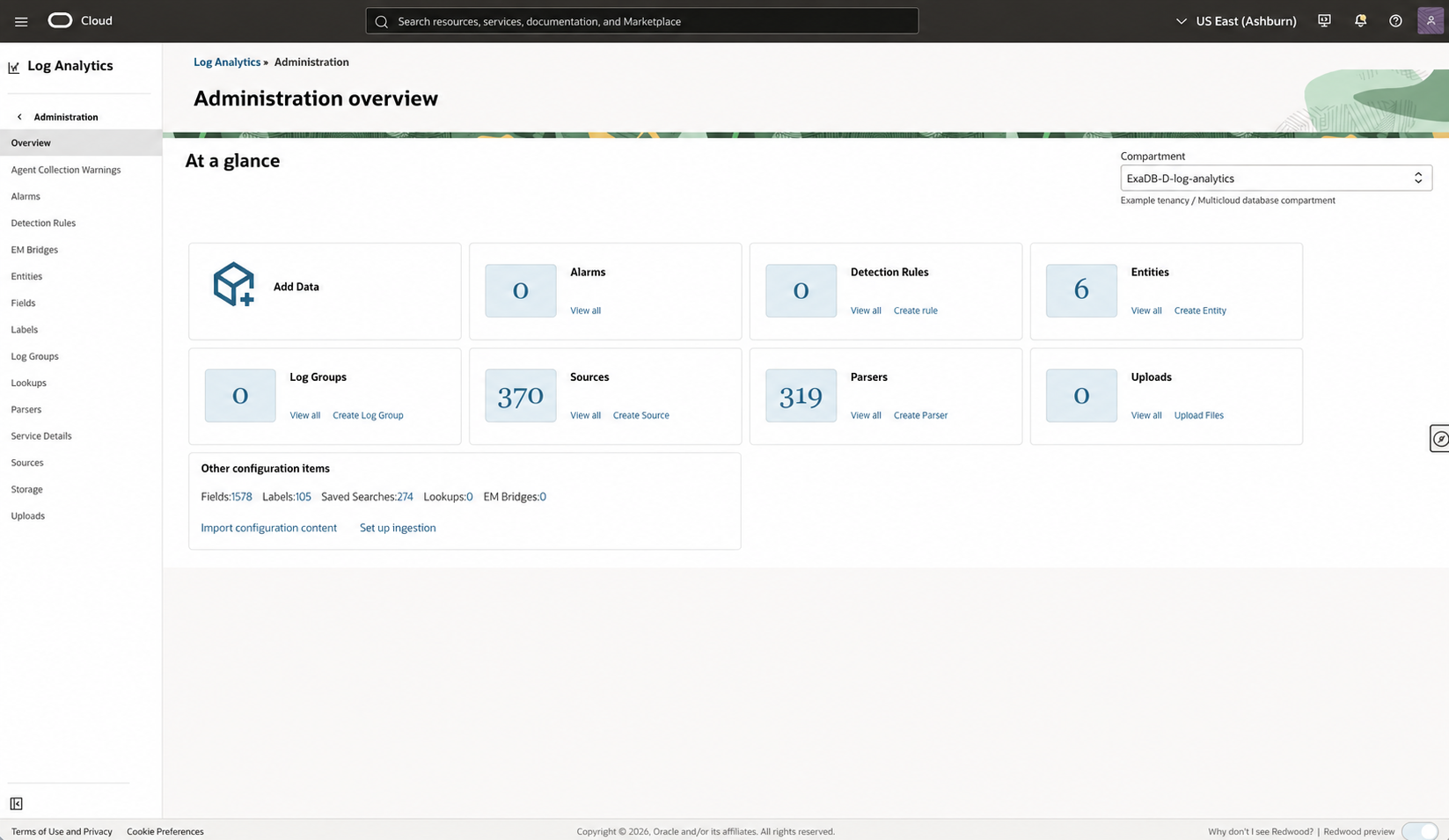Image resolution: width=1449 pixels, height=840 pixels.
Task: Click the Add Data cube icon
Action: [x=234, y=284]
